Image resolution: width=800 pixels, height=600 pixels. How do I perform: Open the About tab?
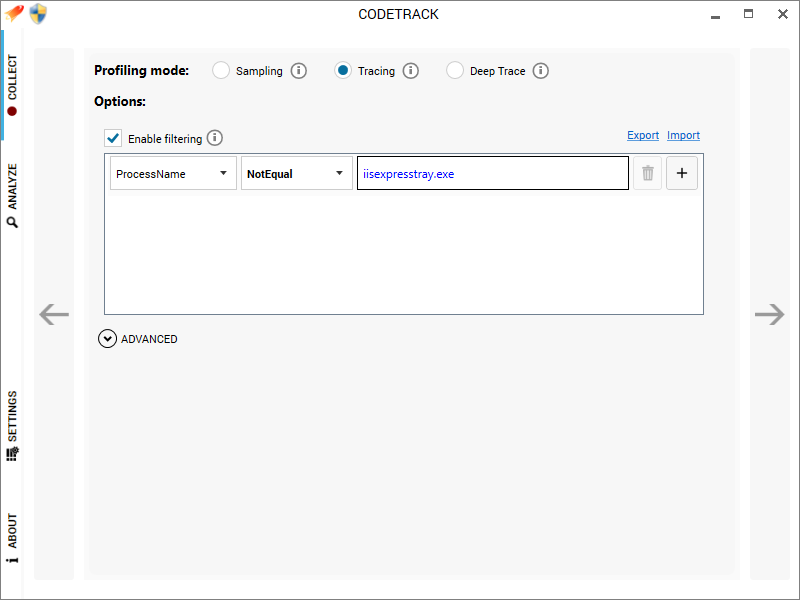pos(12,538)
